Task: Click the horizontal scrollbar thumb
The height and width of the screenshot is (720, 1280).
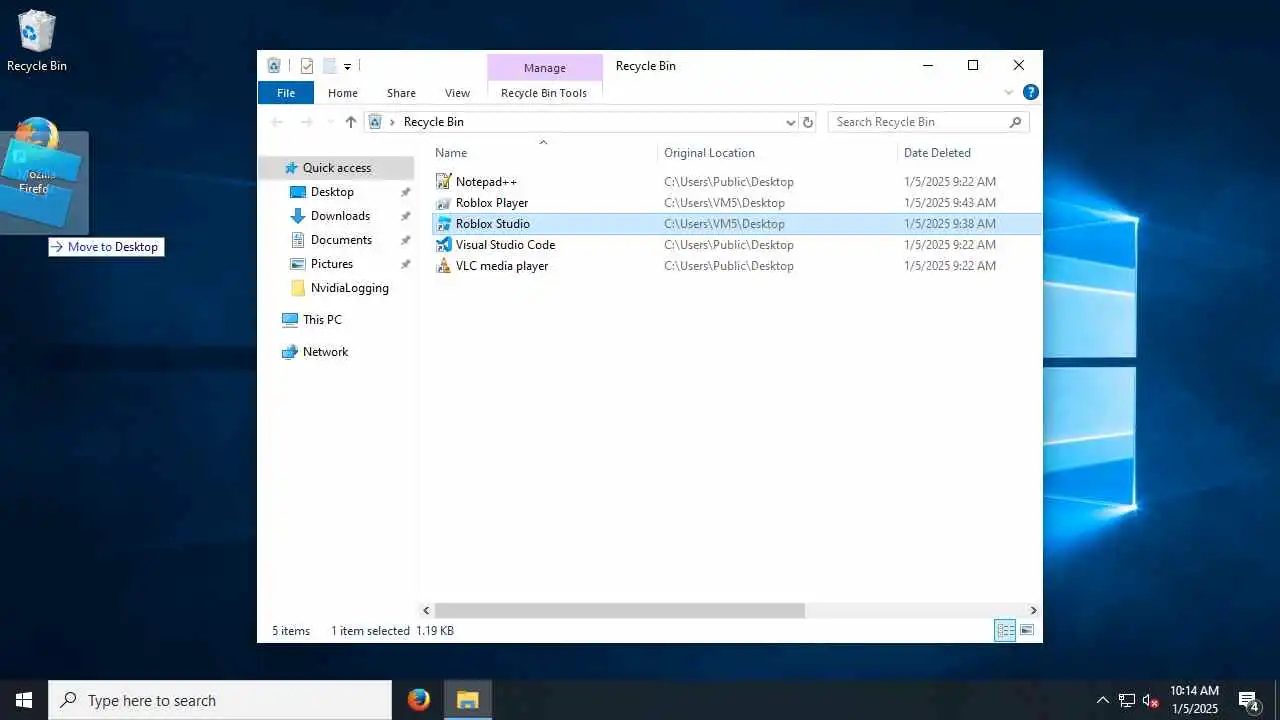Action: [x=620, y=610]
